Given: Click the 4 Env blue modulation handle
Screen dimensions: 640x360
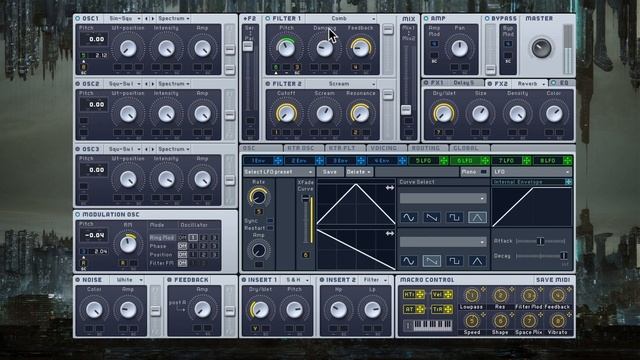Looking at the screenshot, I should [402, 161].
